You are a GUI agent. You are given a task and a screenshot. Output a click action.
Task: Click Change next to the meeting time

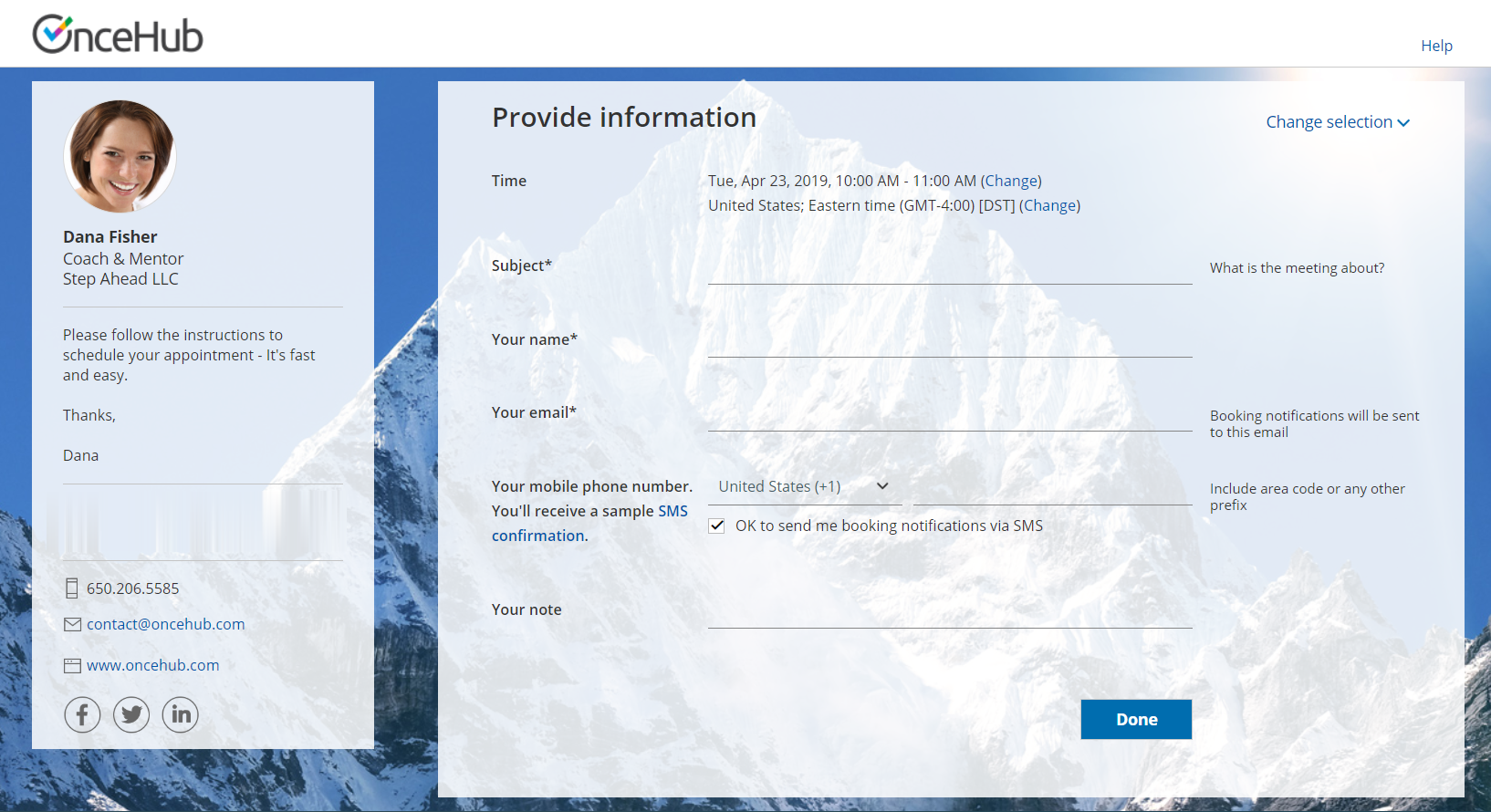[x=1011, y=181]
